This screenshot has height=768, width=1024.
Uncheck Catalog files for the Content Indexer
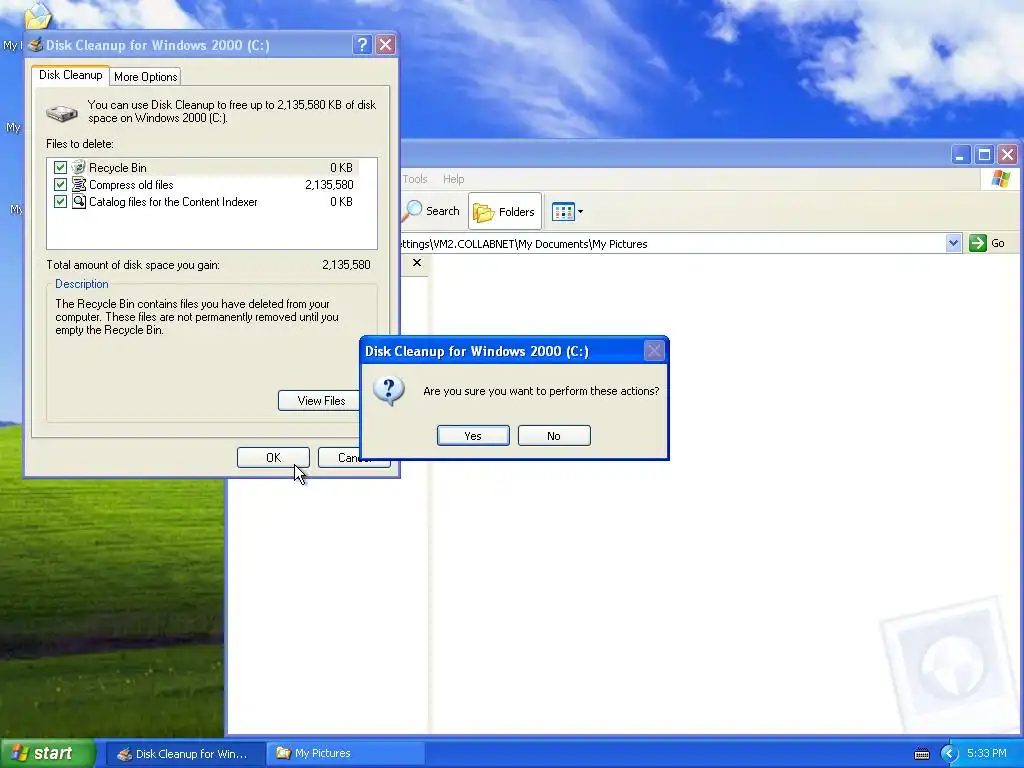pos(60,202)
